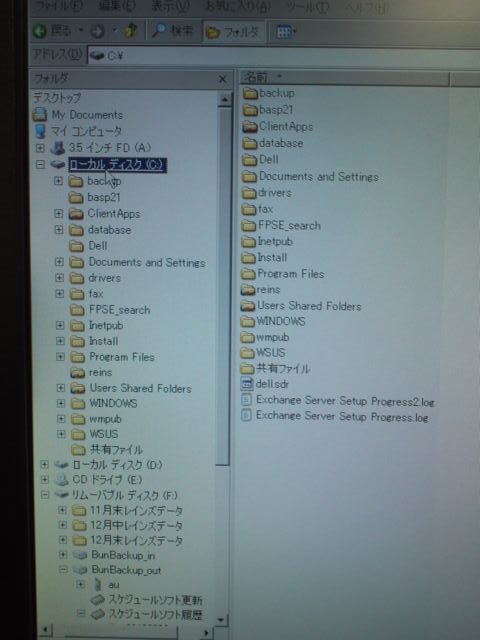Select the 共有ファイル folder in file list
The width and height of the screenshot is (480, 640).
(x=276, y=369)
